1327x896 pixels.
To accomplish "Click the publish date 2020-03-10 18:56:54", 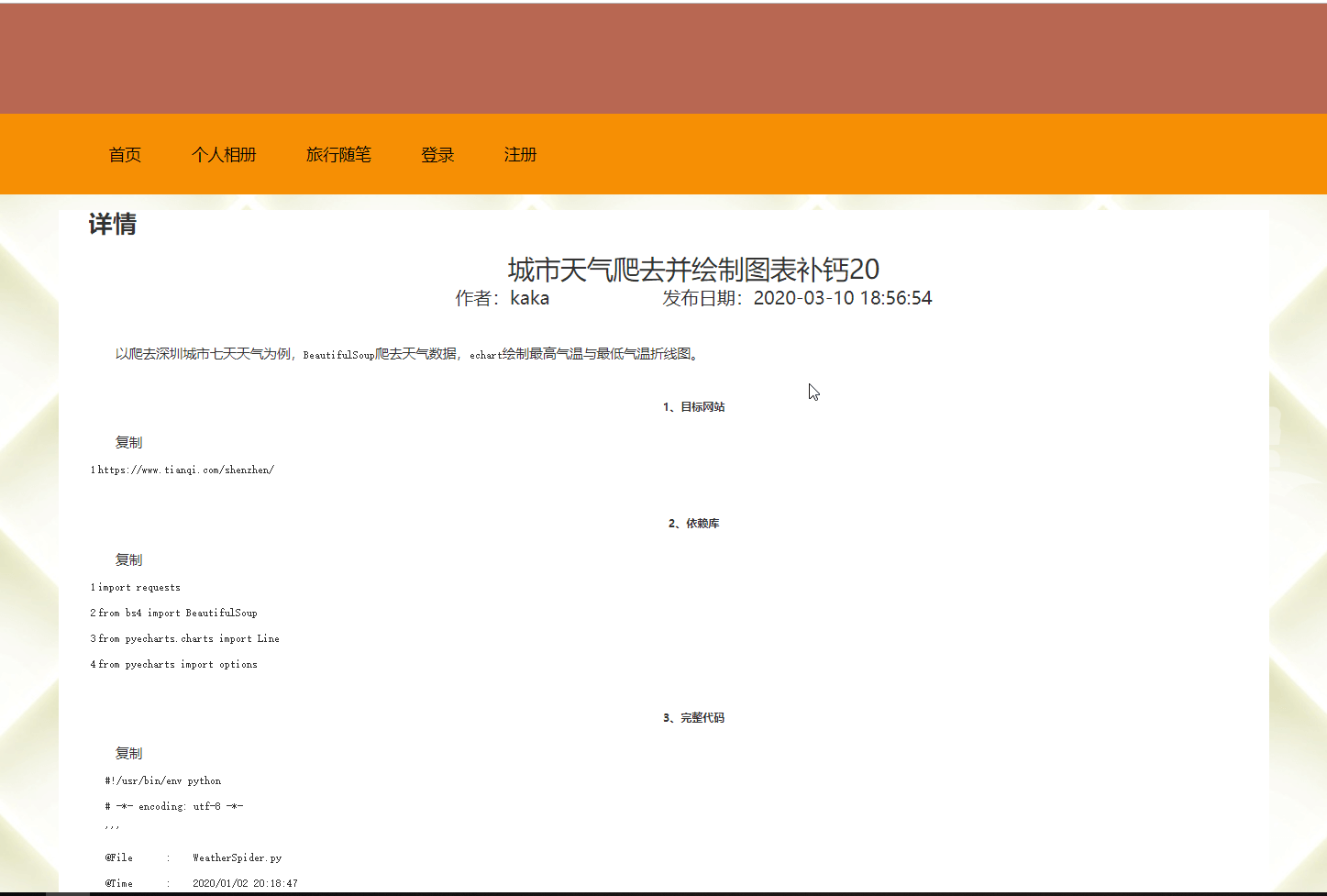I will [842, 298].
